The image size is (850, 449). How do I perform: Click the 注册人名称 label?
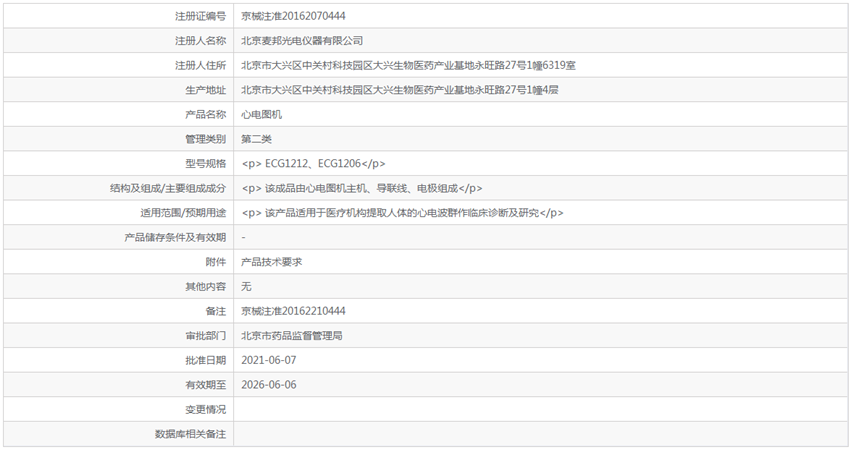[200, 41]
